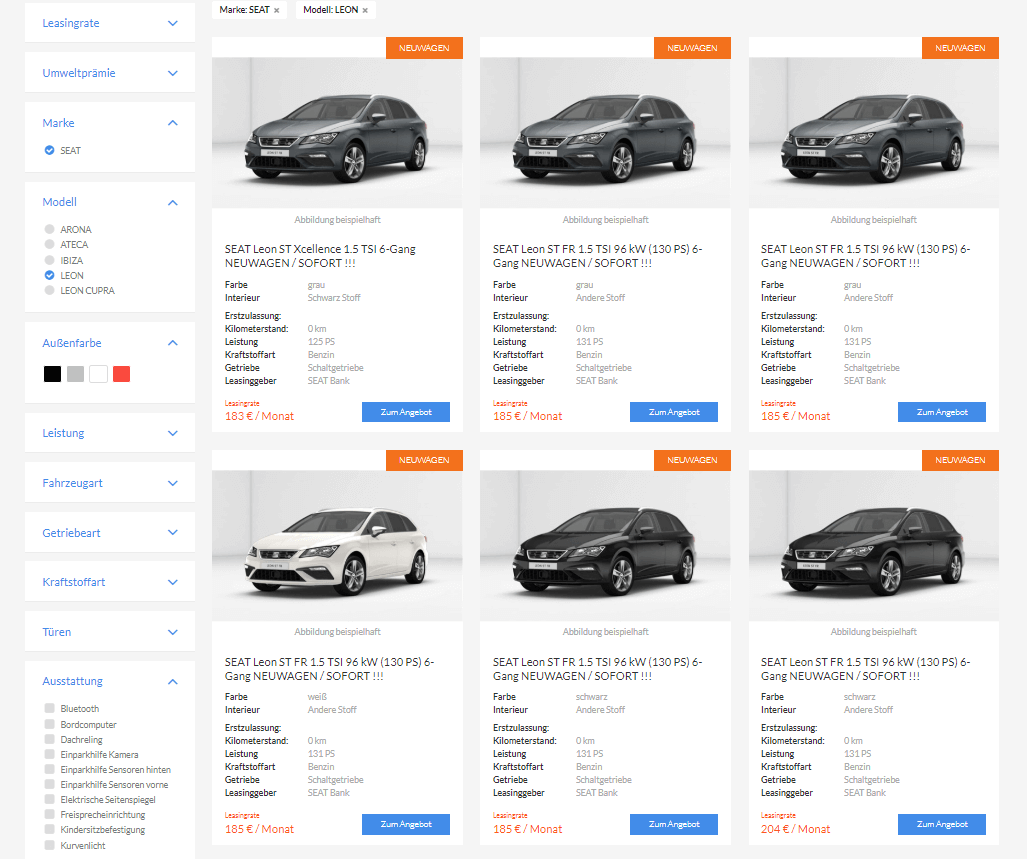The width and height of the screenshot is (1027, 859).
Task: Check the Dachreling option
Action: coord(49,739)
